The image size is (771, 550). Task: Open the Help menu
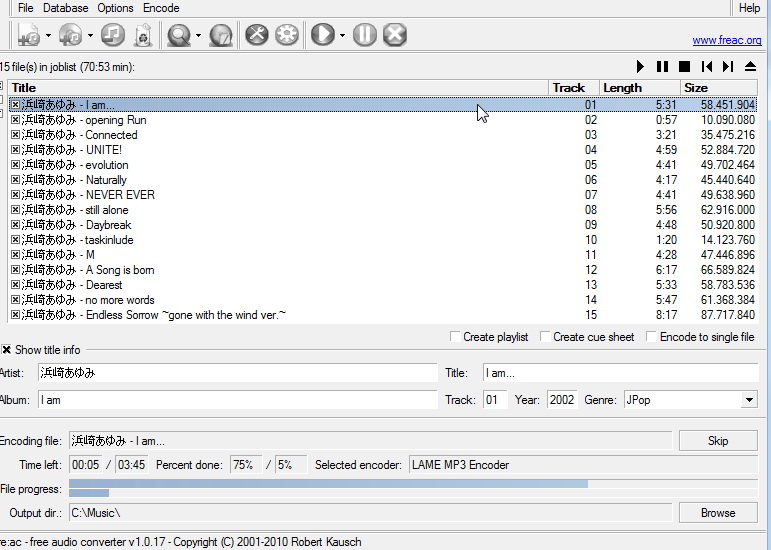pyautogui.click(x=749, y=8)
